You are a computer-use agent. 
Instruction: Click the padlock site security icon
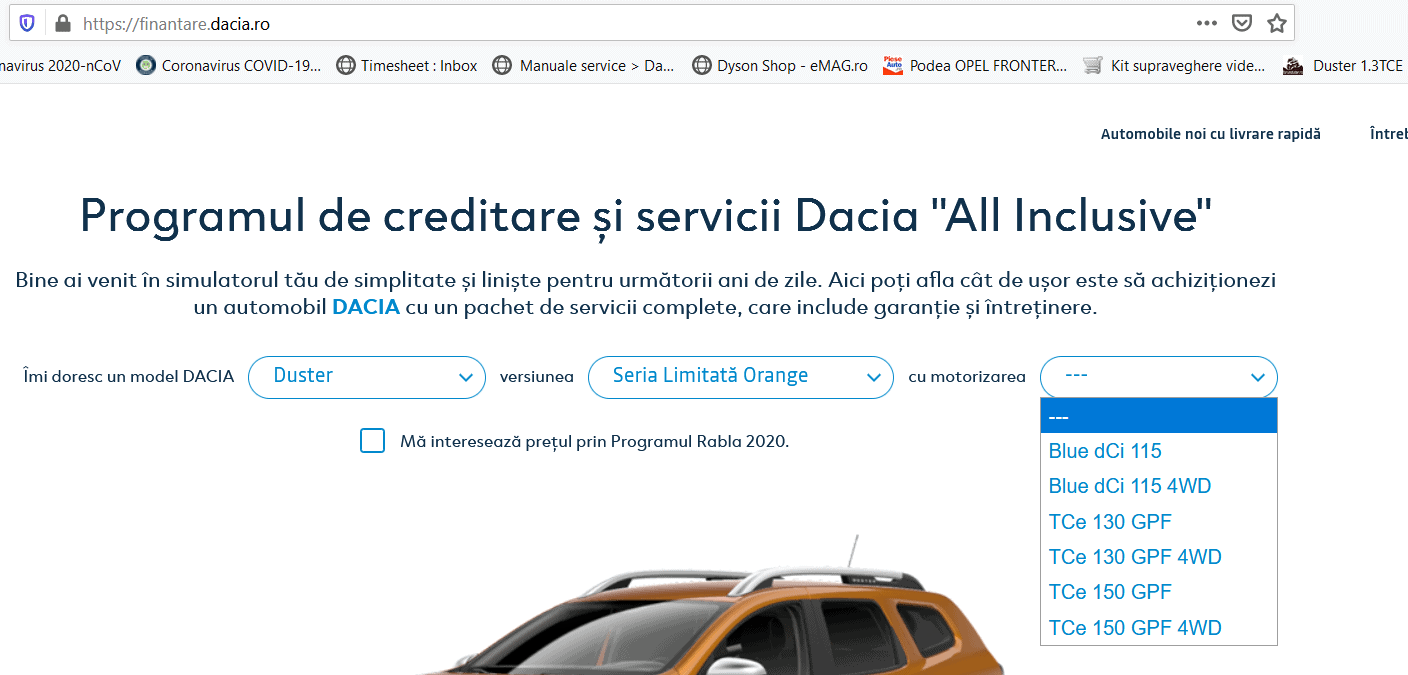tap(62, 23)
